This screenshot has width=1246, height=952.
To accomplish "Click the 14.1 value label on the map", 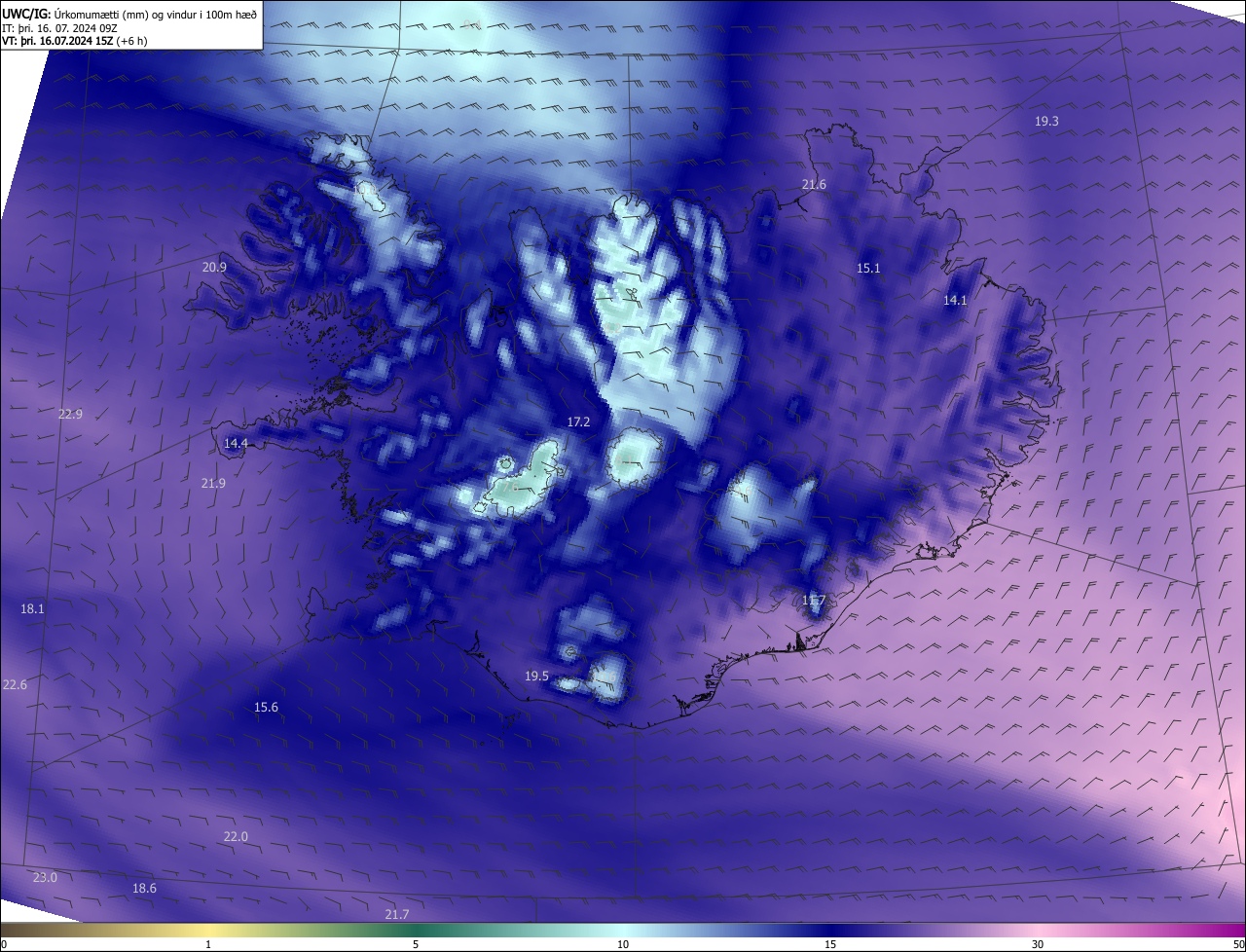I will tap(955, 301).
